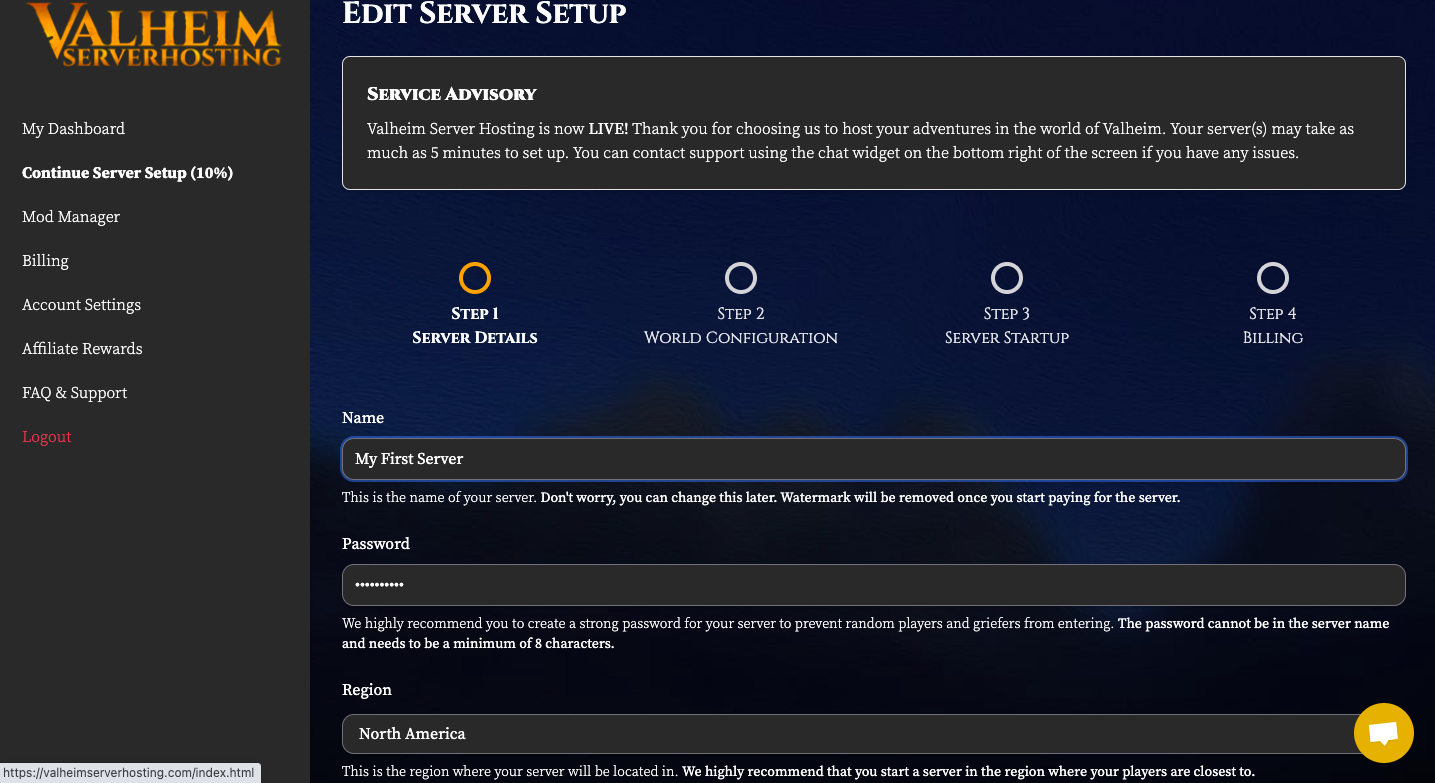Jump to Step 4 Billing circle

1273,277
